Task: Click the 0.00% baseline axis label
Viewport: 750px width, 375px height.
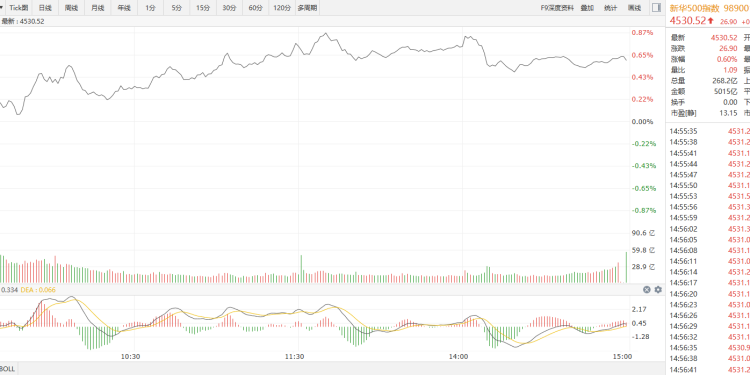Action: click(x=643, y=121)
